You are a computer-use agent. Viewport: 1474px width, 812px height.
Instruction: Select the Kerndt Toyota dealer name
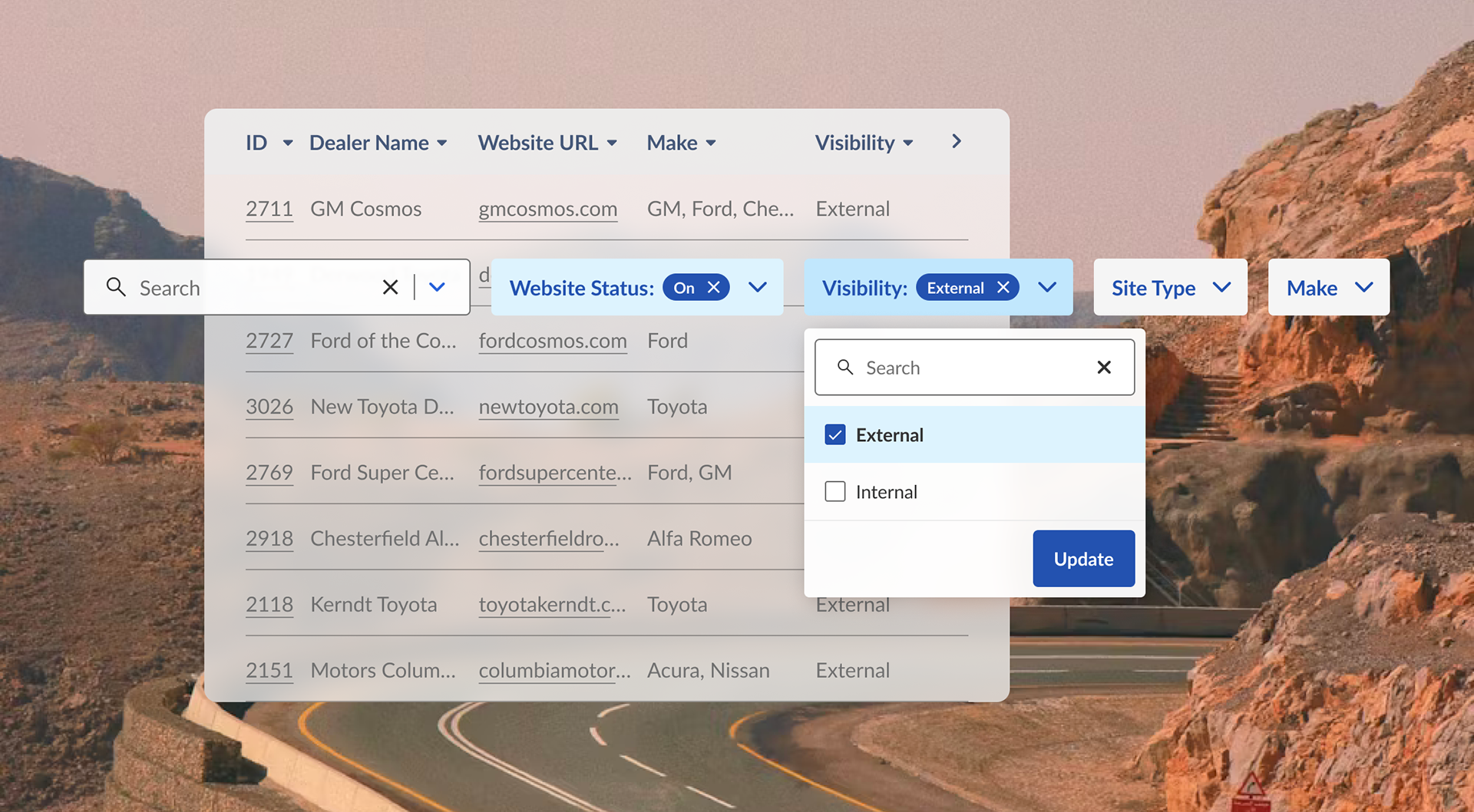tap(374, 605)
